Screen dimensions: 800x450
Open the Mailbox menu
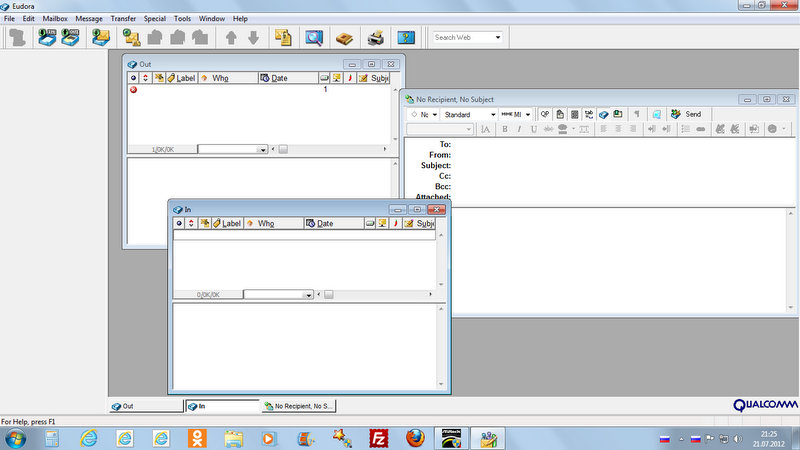55,18
